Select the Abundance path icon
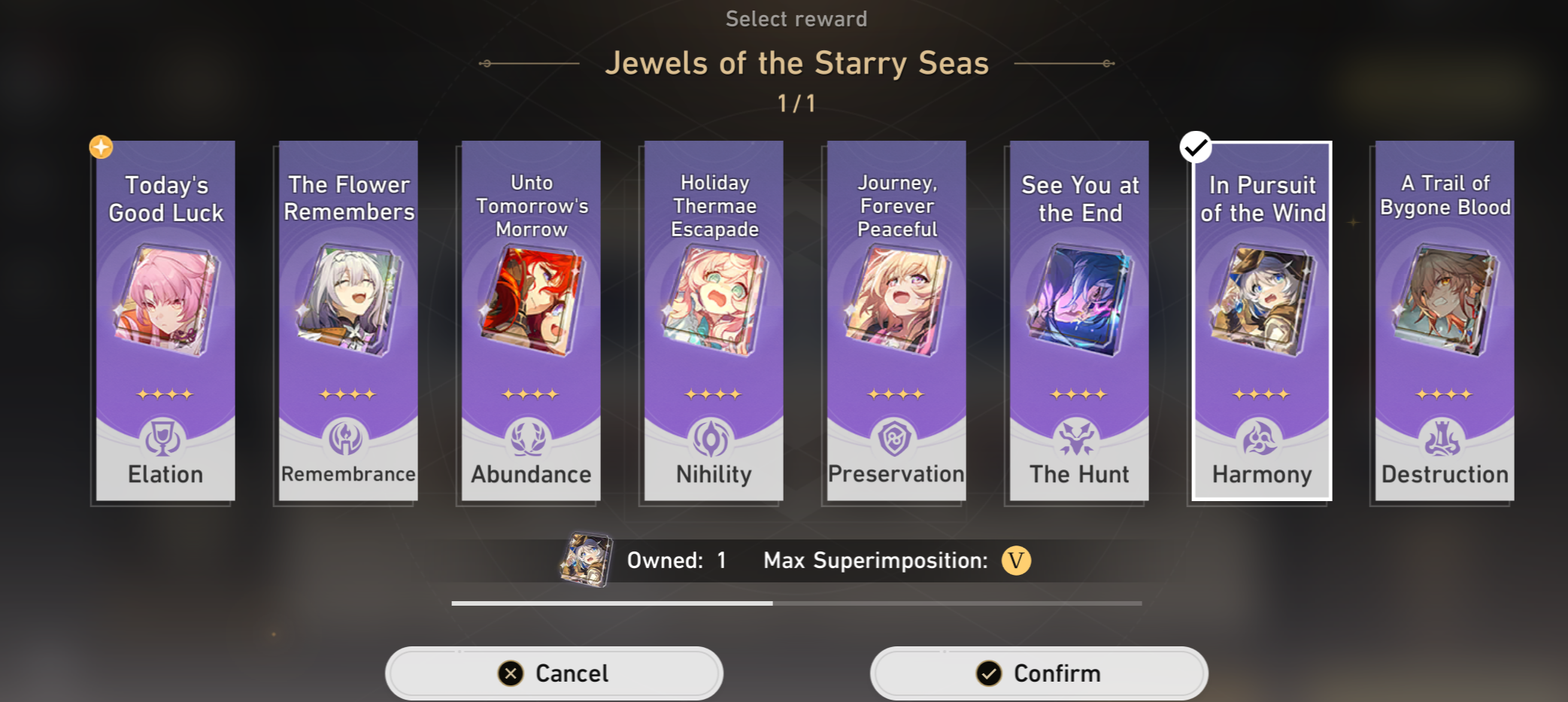The image size is (1568, 702). pyautogui.click(x=529, y=439)
